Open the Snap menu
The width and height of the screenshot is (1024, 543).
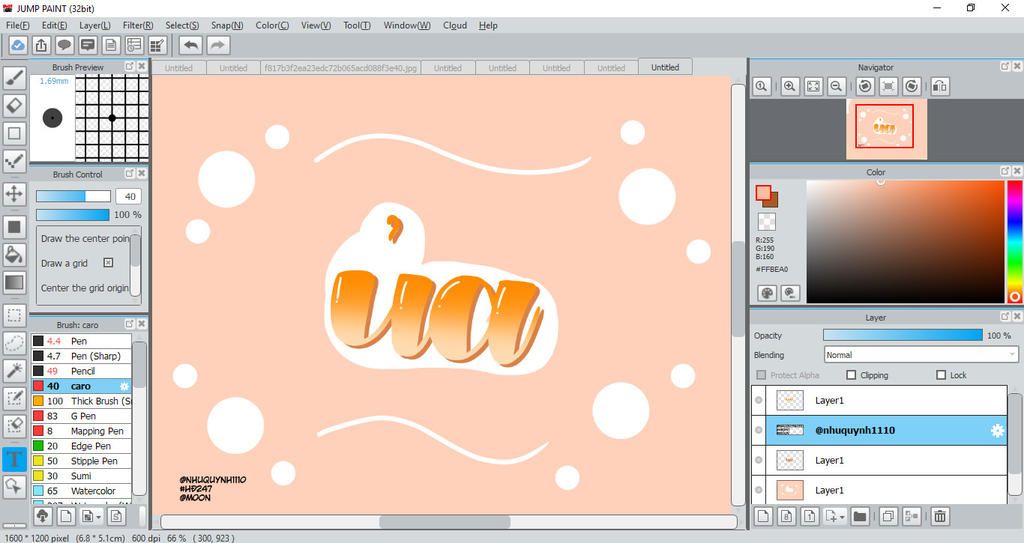(x=227, y=25)
